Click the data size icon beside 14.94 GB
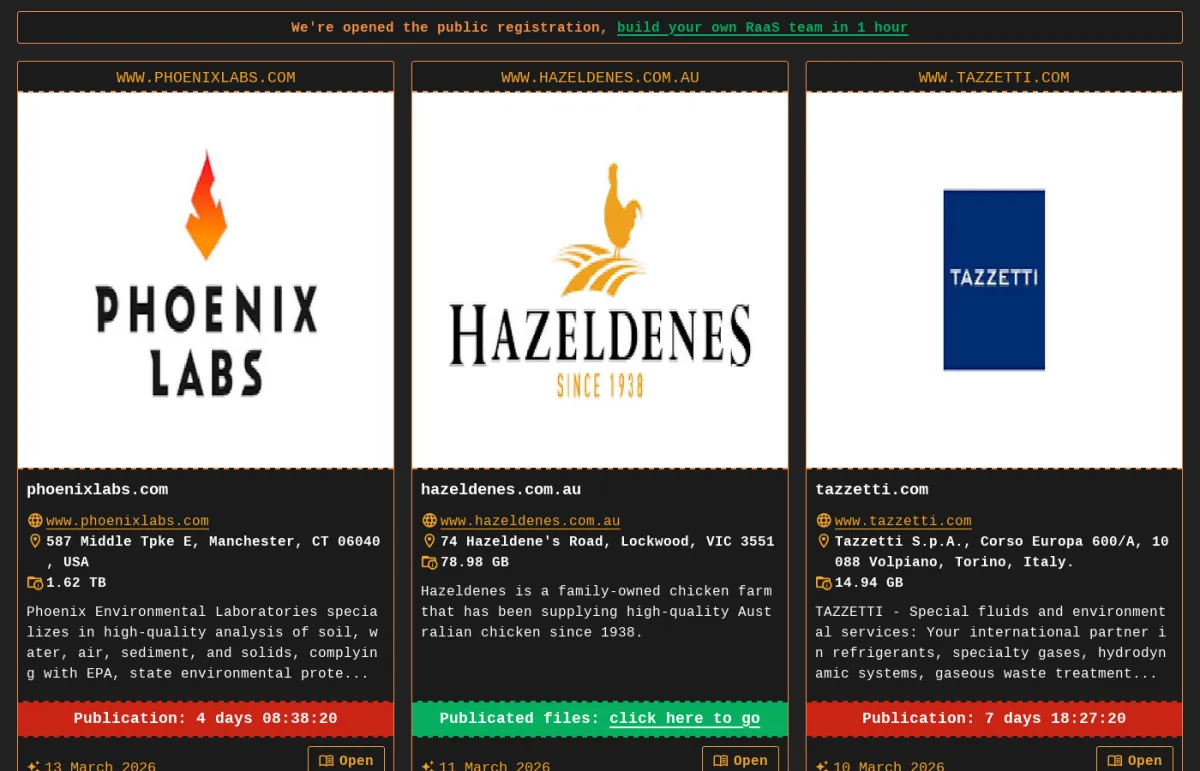This screenshot has width=1200, height=771. pos(824,583)
